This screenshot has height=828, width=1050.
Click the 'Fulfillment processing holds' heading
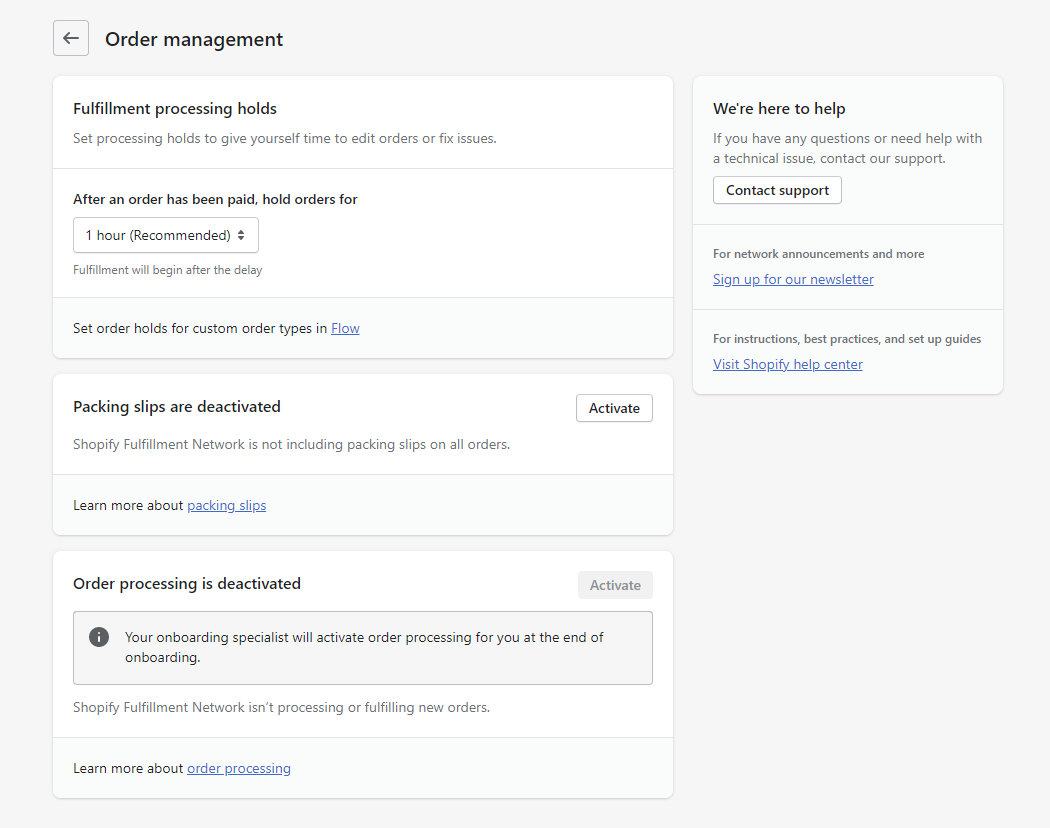(175, 108)
